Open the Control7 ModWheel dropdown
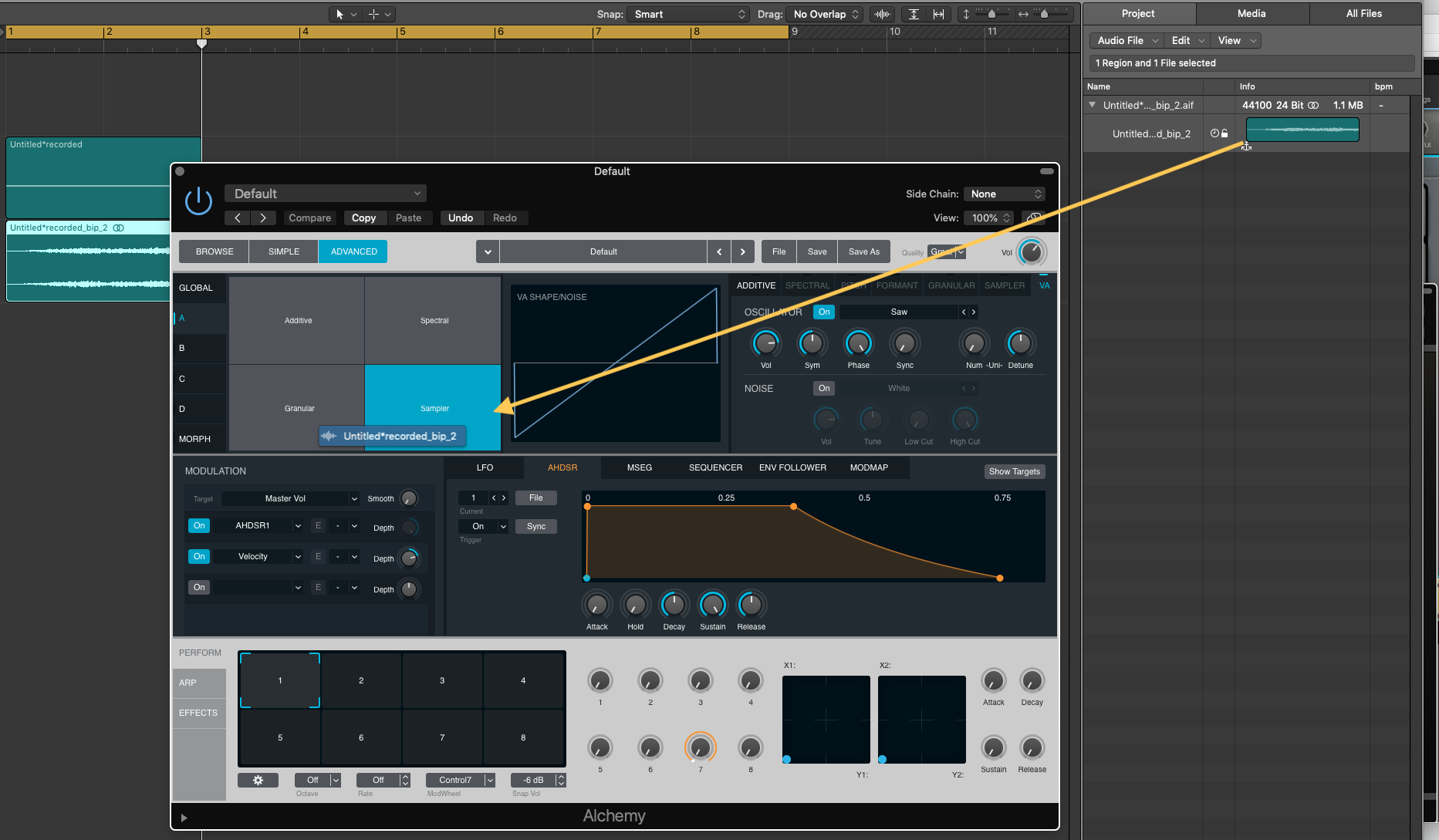Viewport: 1439px width, 840px height. [x=461, y=781]
